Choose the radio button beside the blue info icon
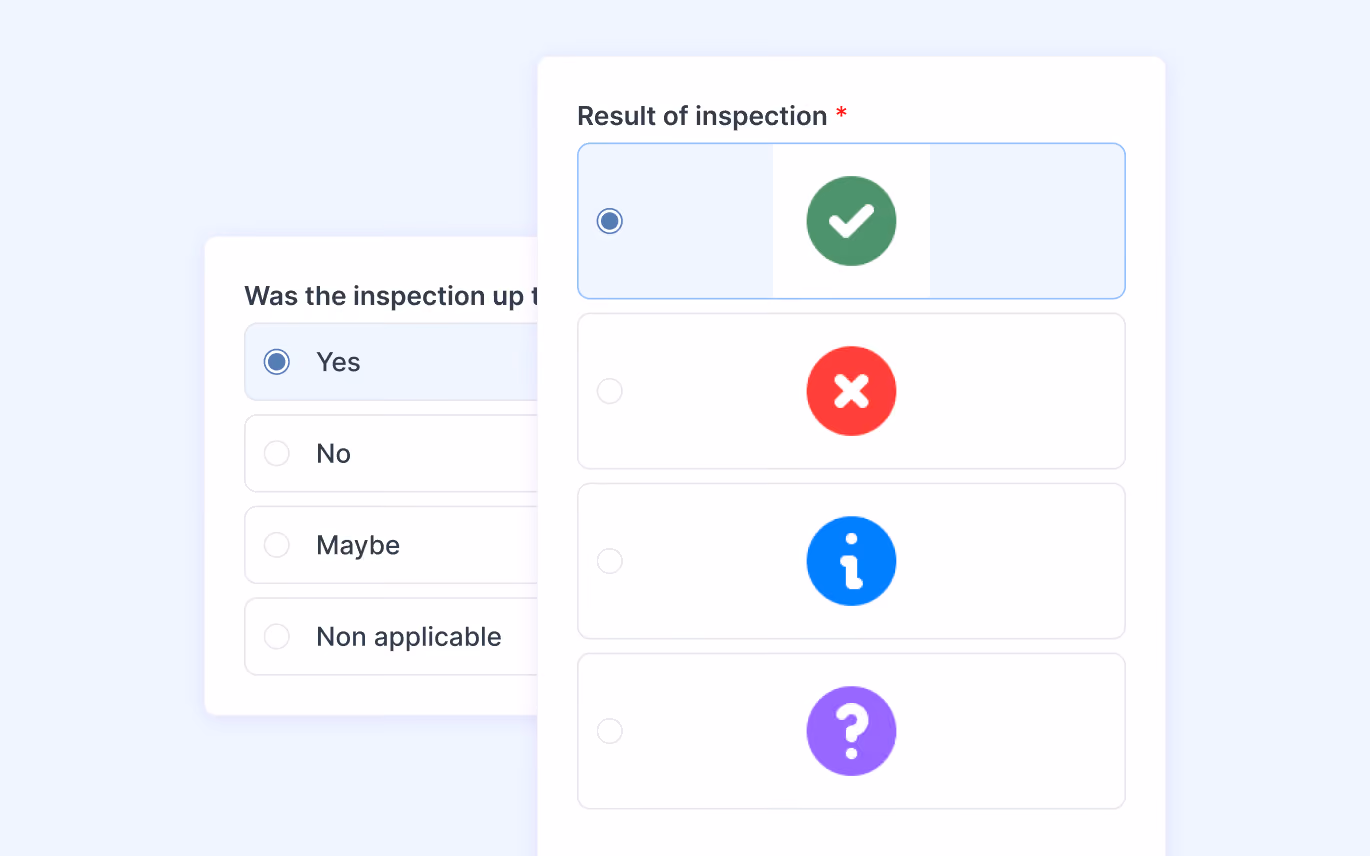 tap(609, 561)
